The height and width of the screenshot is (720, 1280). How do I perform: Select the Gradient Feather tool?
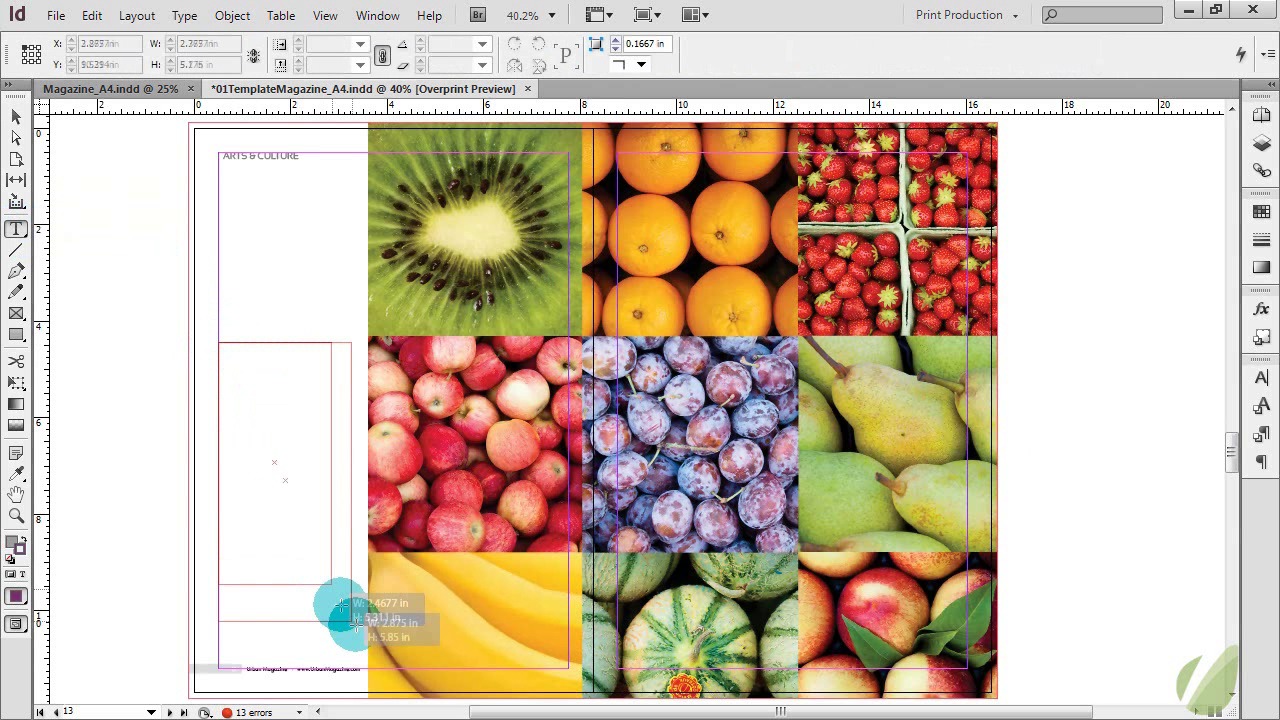pyautogui.click(x=16, y=425)
